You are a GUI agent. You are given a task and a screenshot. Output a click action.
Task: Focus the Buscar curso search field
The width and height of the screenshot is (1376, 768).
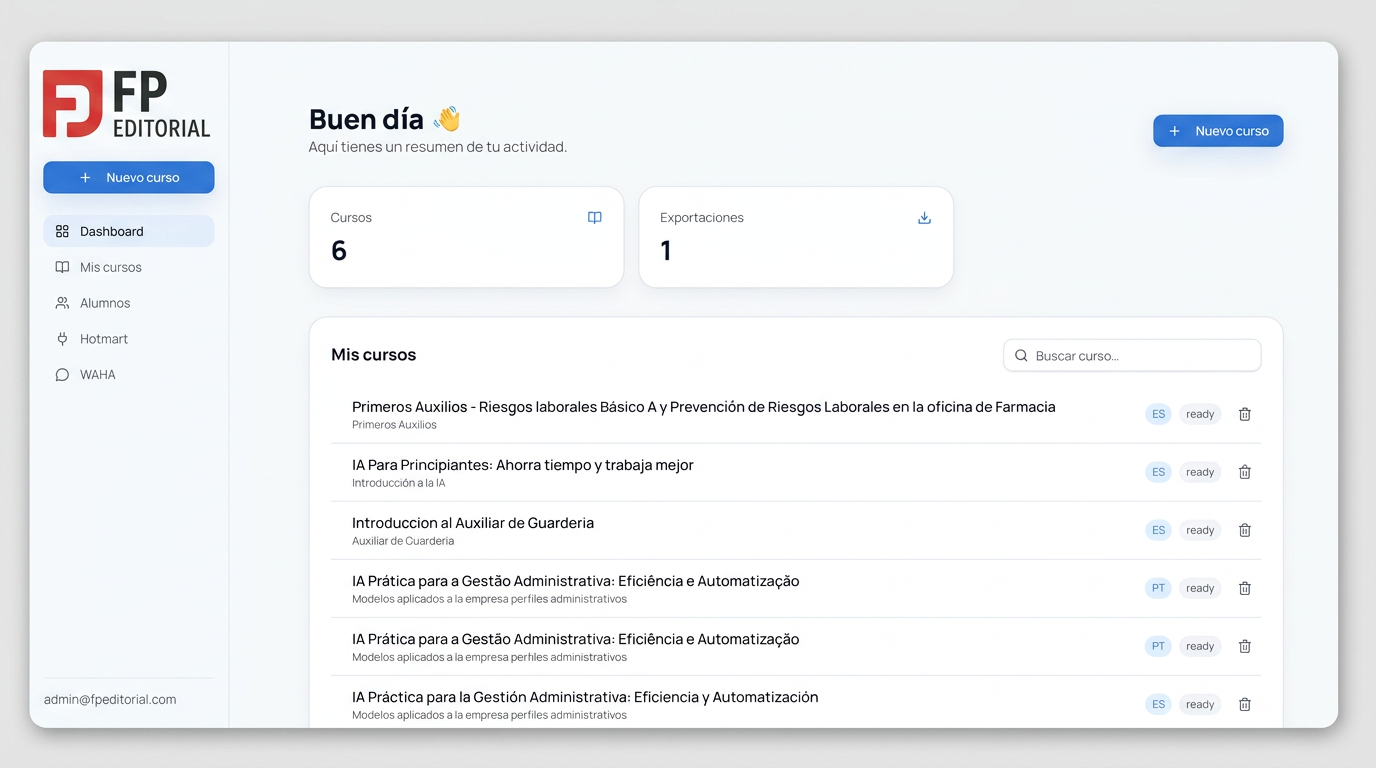(1132, 356)
